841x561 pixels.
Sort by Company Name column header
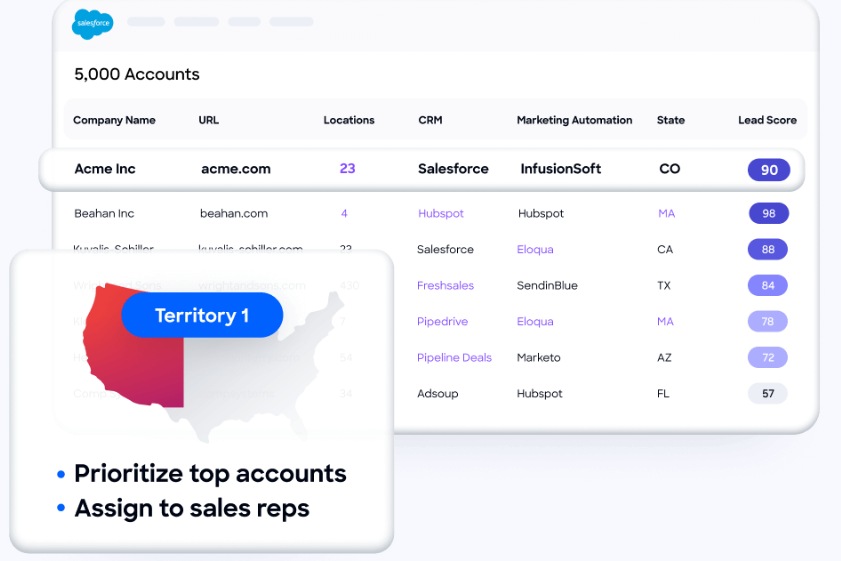114,120
